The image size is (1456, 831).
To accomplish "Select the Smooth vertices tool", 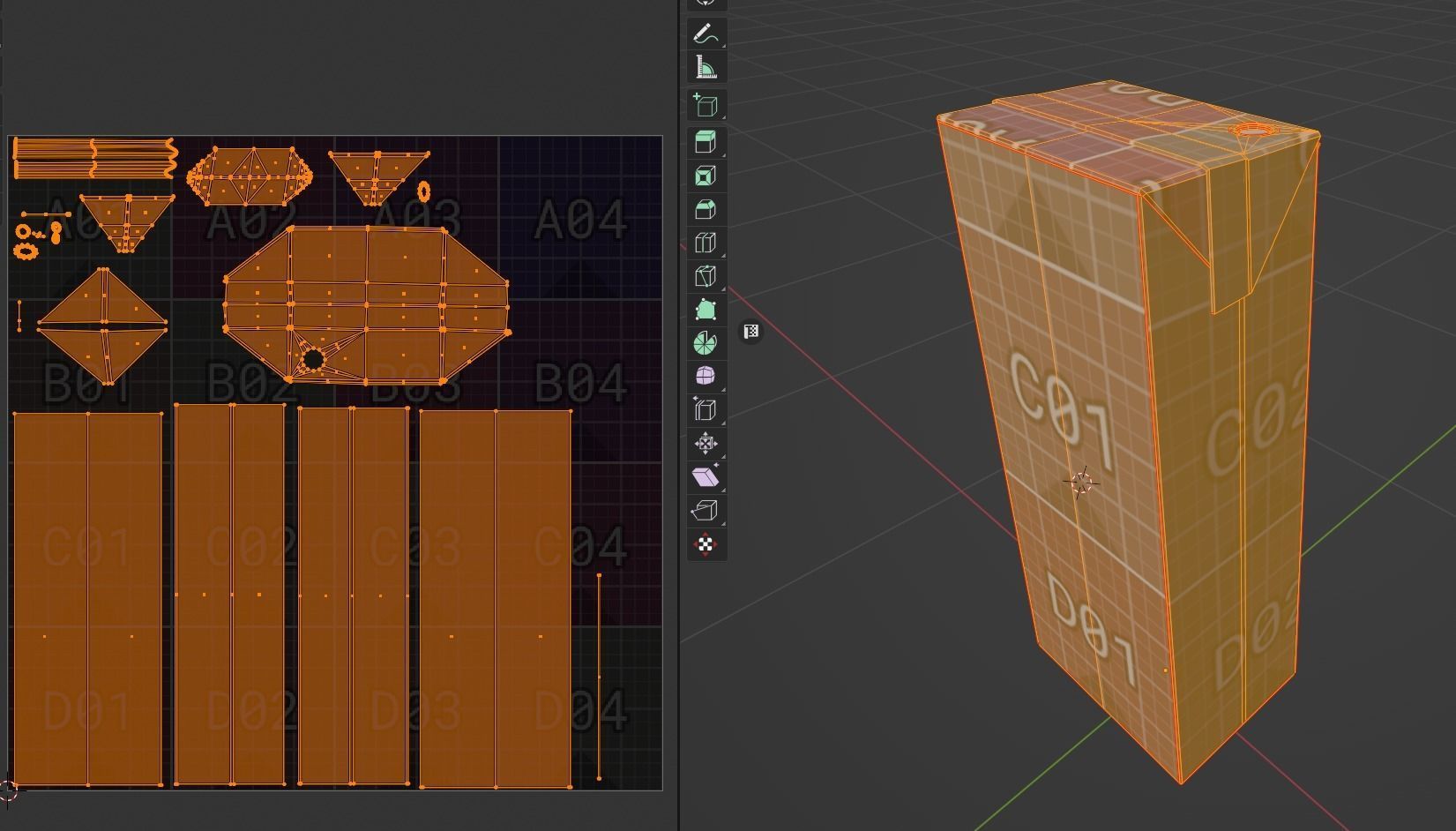I will 706,376.
